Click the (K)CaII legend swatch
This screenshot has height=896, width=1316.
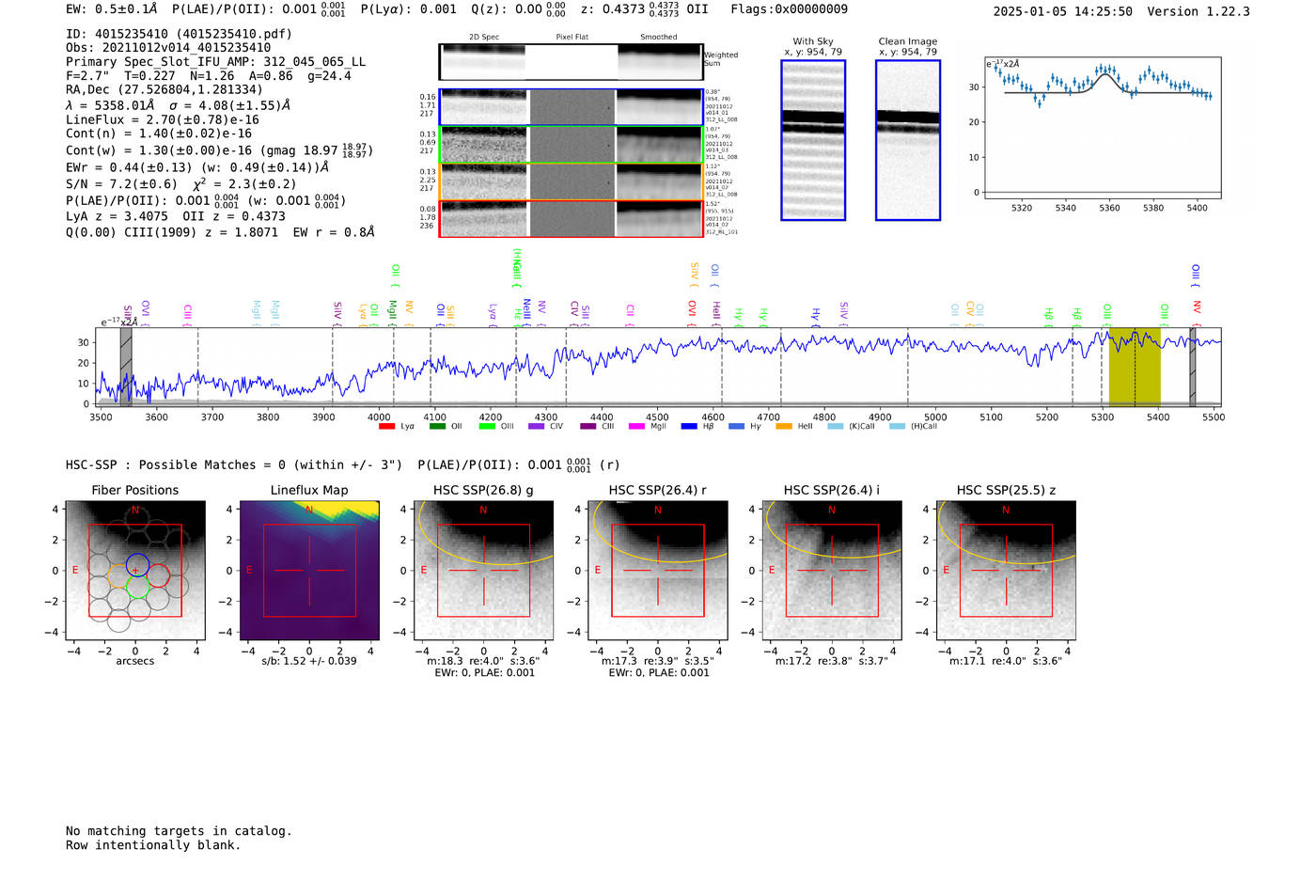click(836, 427)
